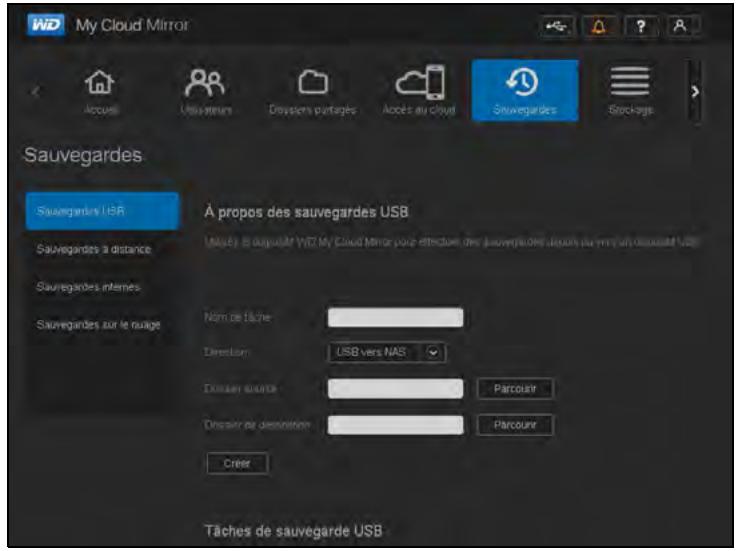Open the Stockage tab
This screenshot has height=551, width=737.
point(630,91)
